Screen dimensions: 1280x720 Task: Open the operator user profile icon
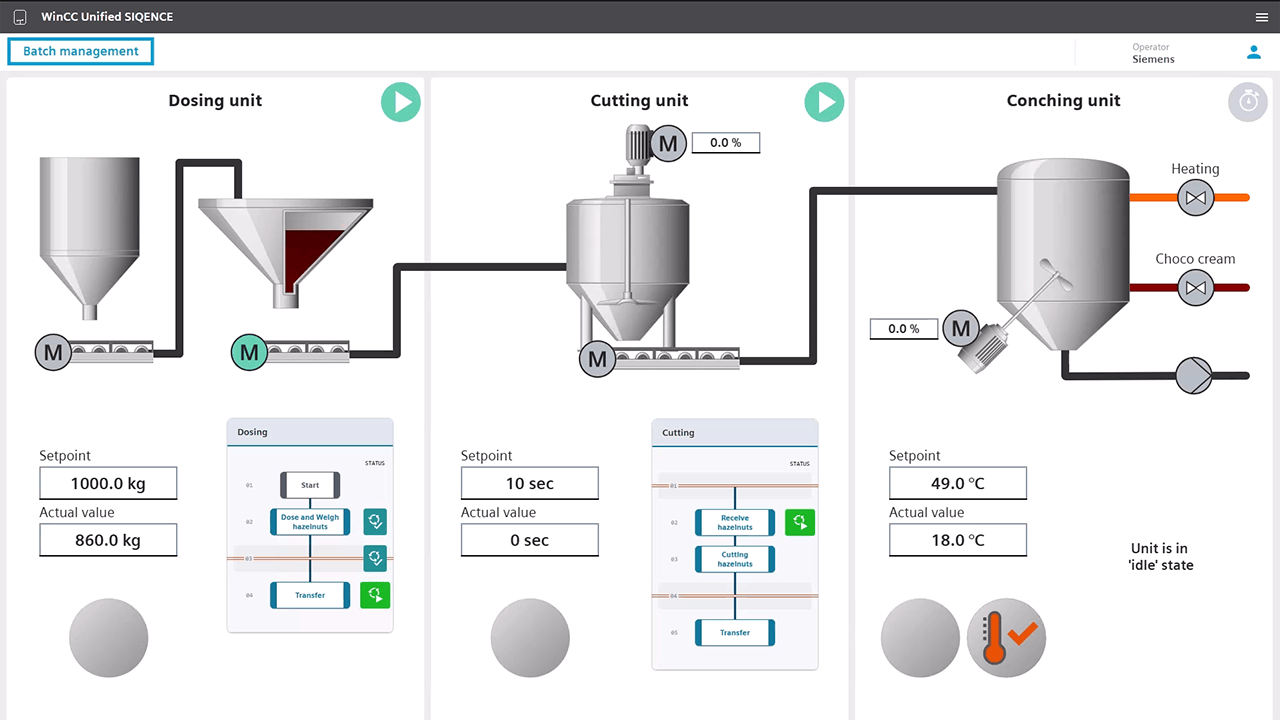[x=1254, y=52]
